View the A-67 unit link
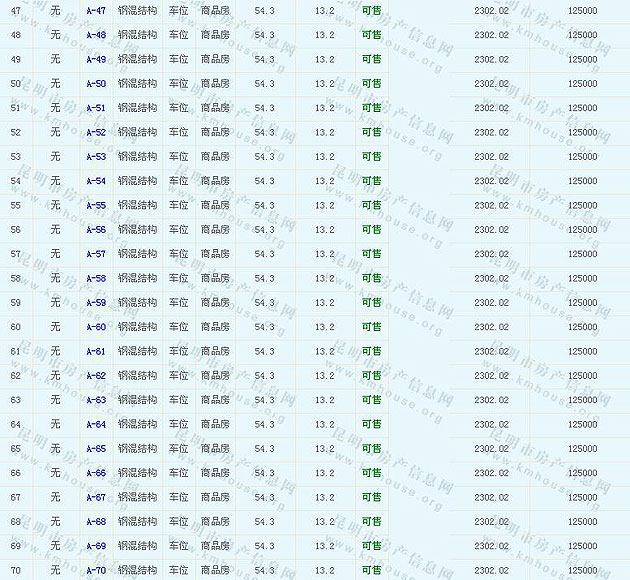The image size is (630, 580). coord(96,497)
